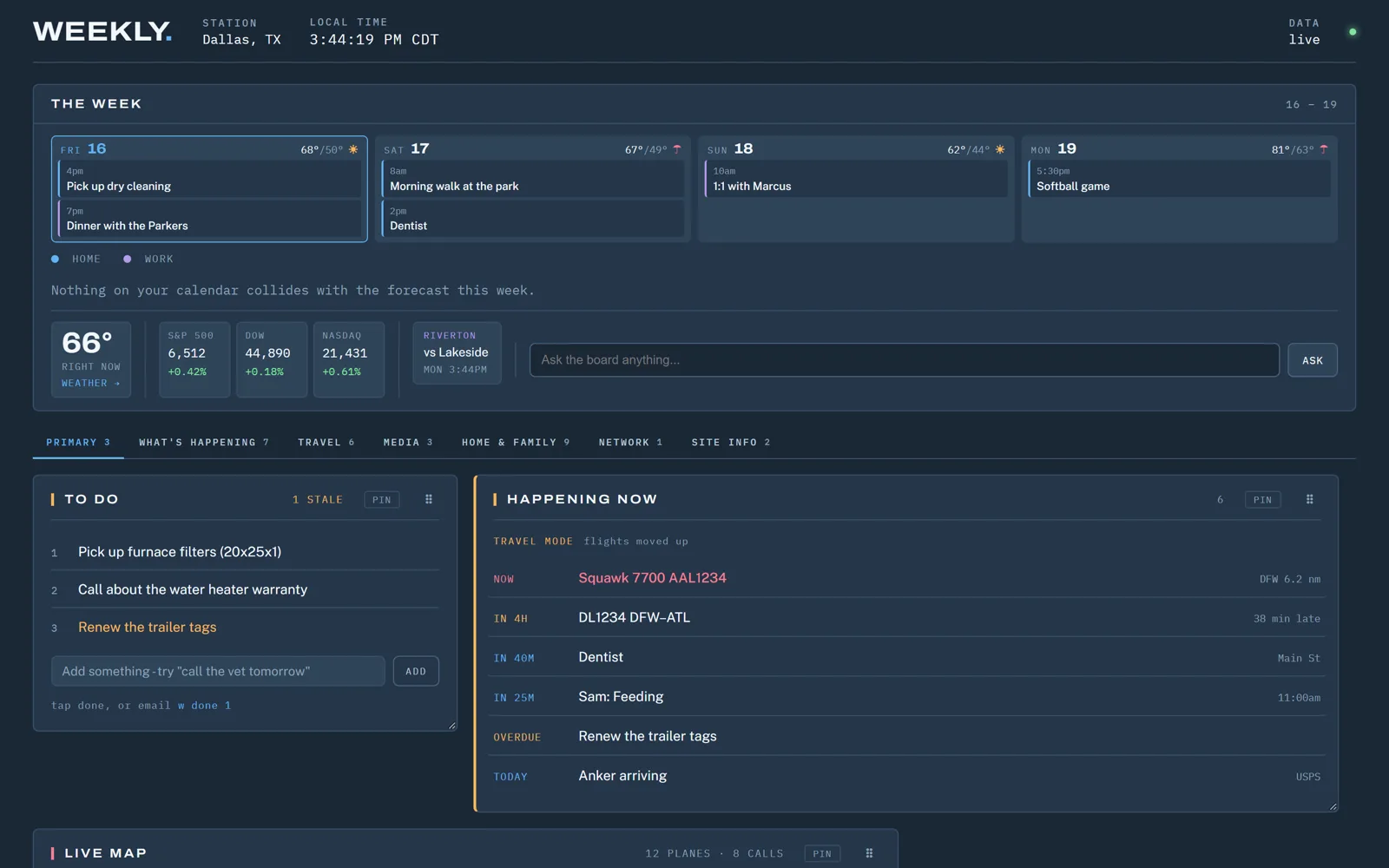Click the Add something to-do input field
The image size is (1389, 868).
[x=218, y=671]
